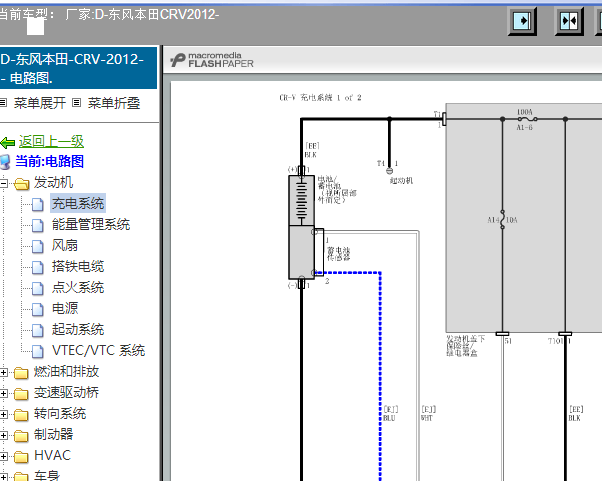Click the 转向系统 folder icon
This screenshot has width=602, height=481.
point(21,415)
